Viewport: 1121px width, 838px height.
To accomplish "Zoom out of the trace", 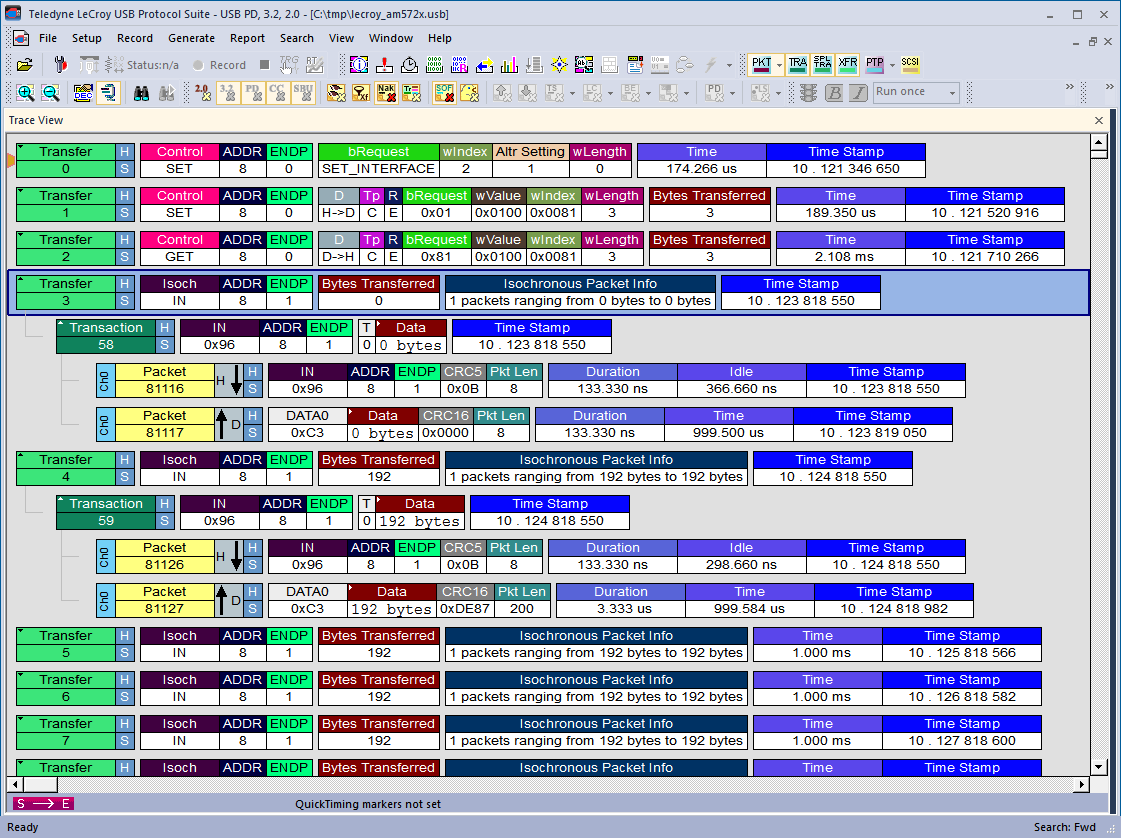I will 50,92.
